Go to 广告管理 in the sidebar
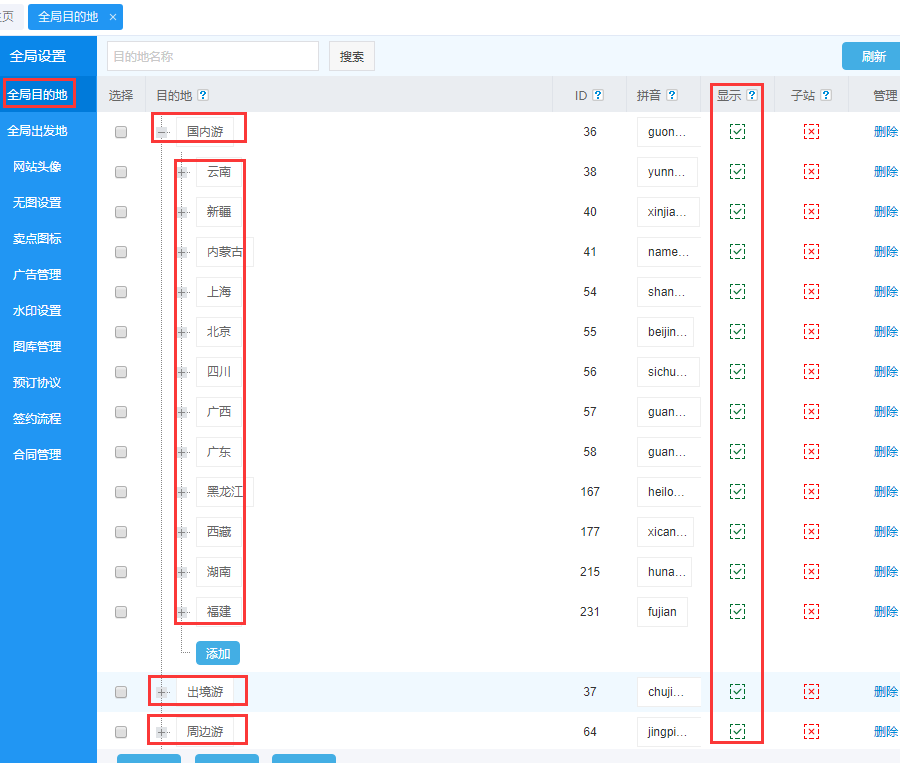The width and height of the screenshot is (900, 763). (37, 275)
